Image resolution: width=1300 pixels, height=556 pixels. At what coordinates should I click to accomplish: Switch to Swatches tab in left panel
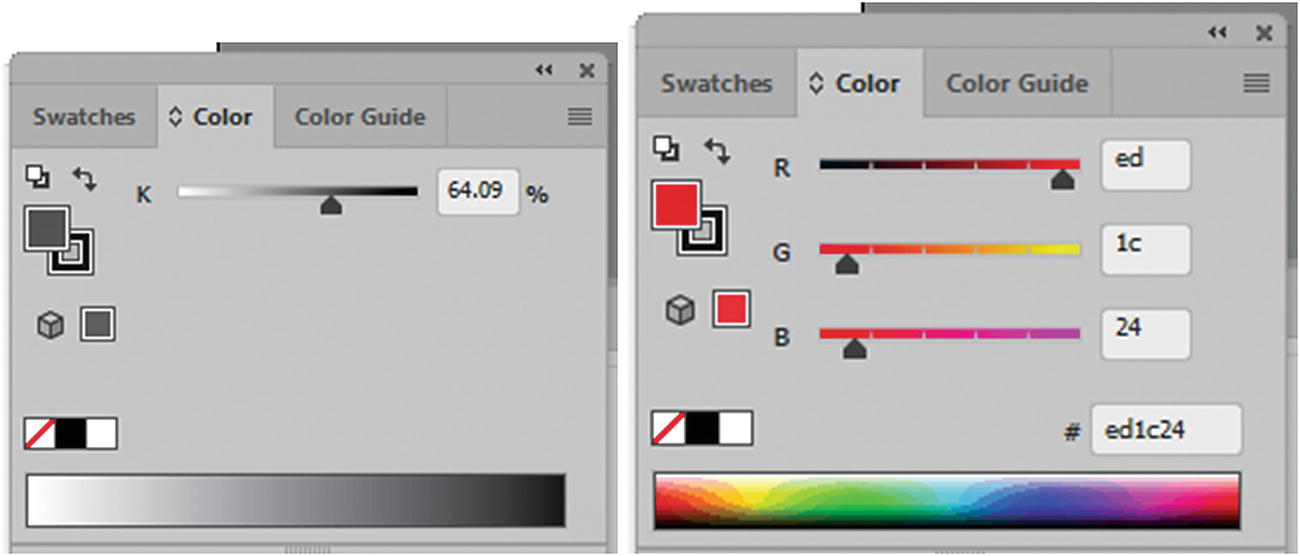point(84,117)
